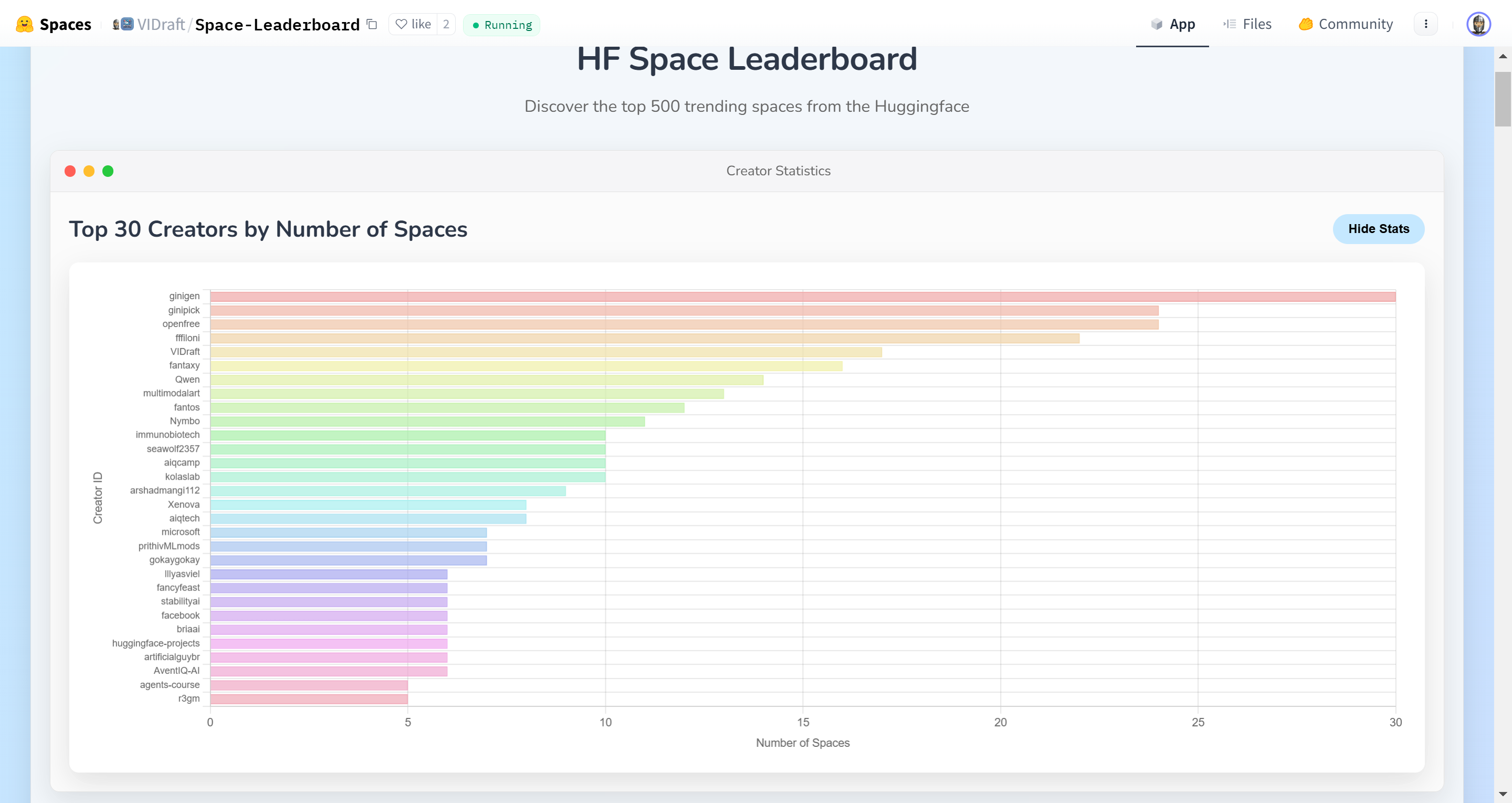Click the openfree bar in chart
The width and height of the screenshot is (1512, 803).
click(685, 324)
